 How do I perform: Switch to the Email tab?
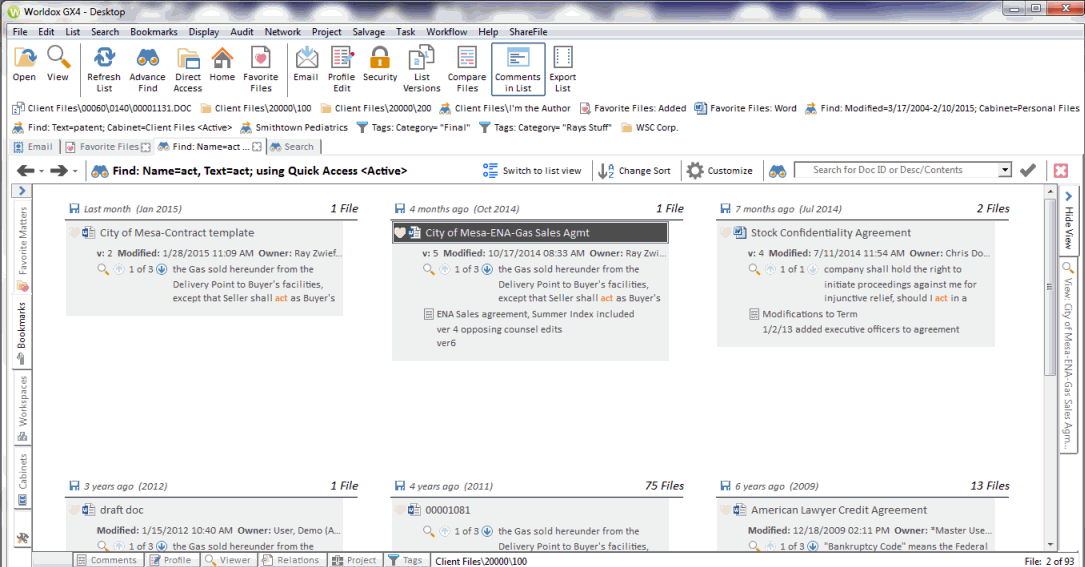point(34,147)
